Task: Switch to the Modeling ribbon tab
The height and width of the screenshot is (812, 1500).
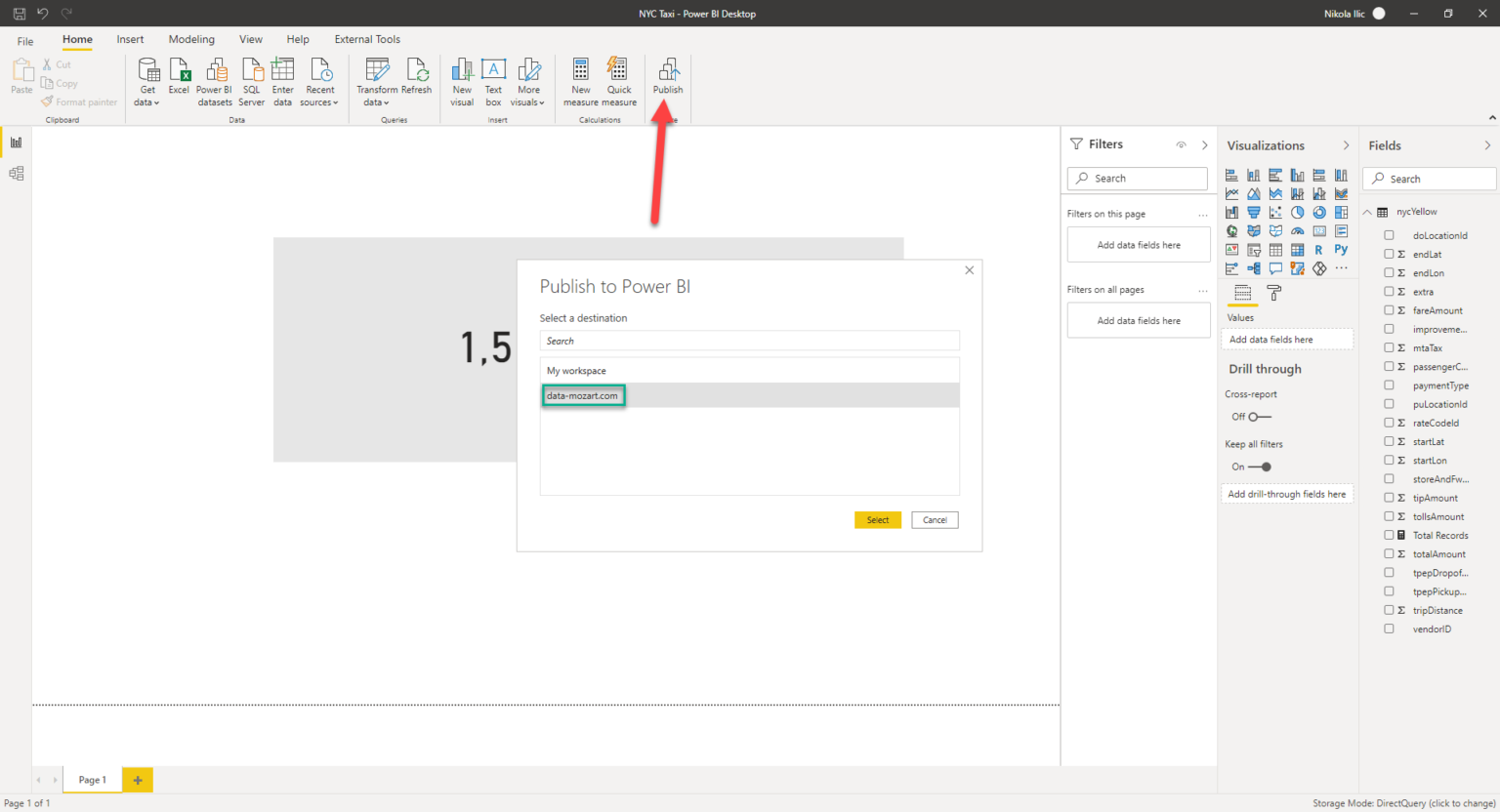Action: click(x=190, y=39)
